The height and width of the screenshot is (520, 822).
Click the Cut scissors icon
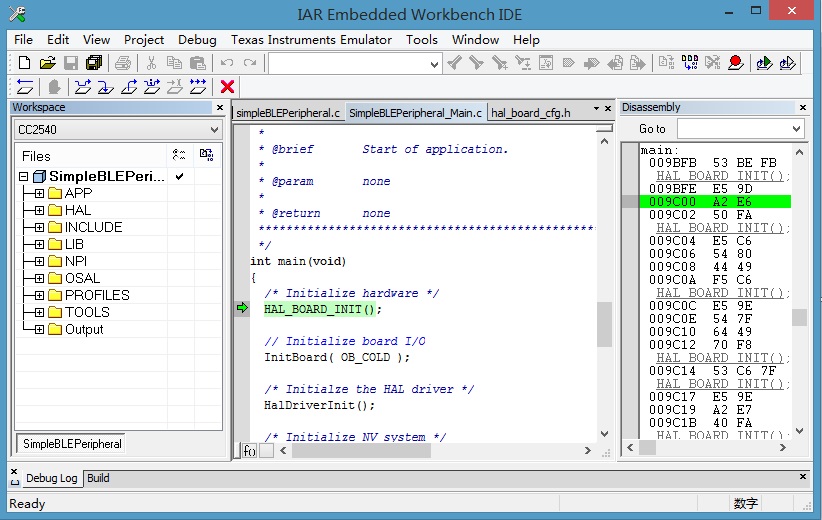(x=151, y=63)
